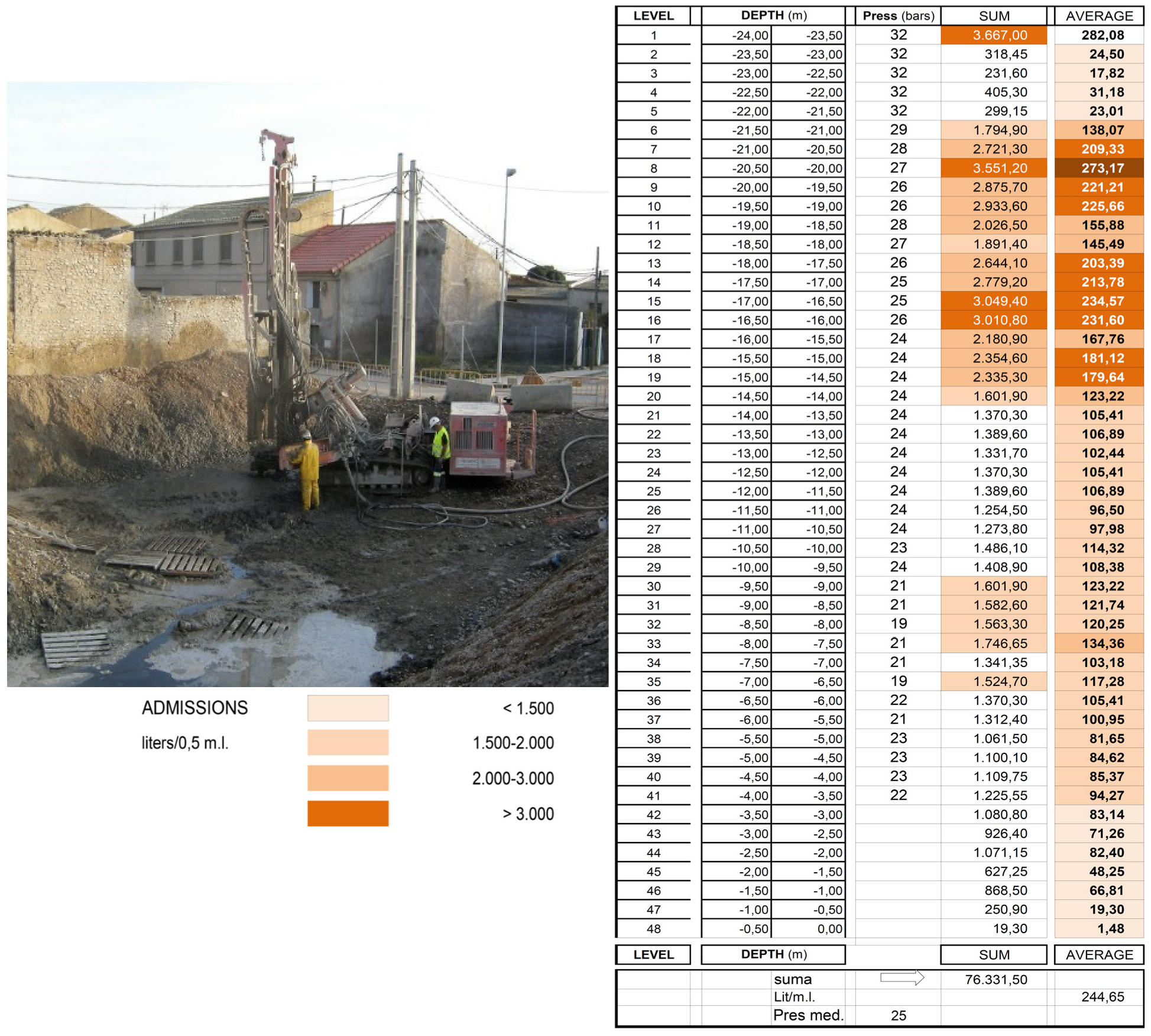
Task: Click the SUM header at table bottom
Action: click(x=994, y=954)
